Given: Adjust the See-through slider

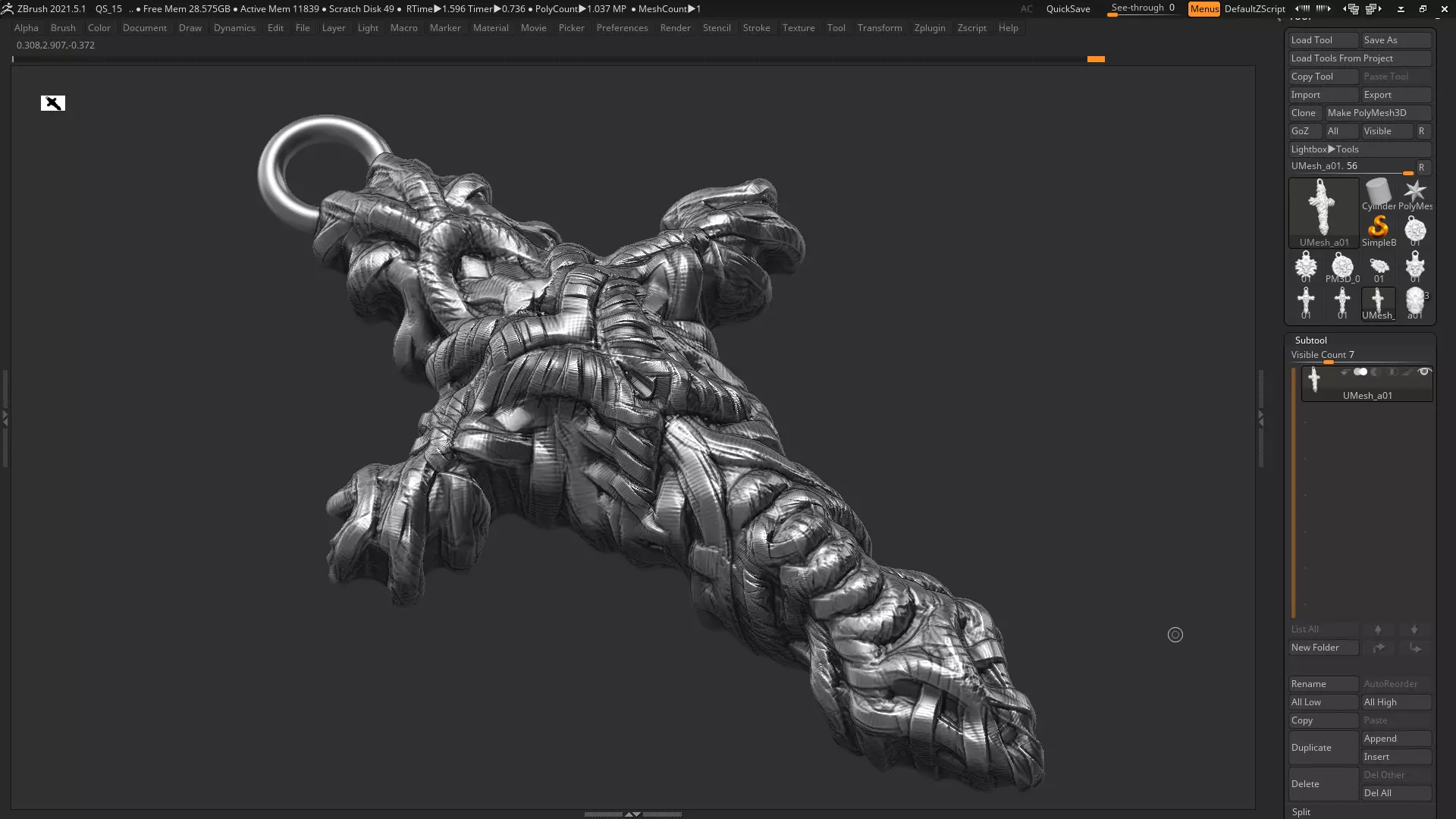Looking at the screenshot, I should (1143, 8).
